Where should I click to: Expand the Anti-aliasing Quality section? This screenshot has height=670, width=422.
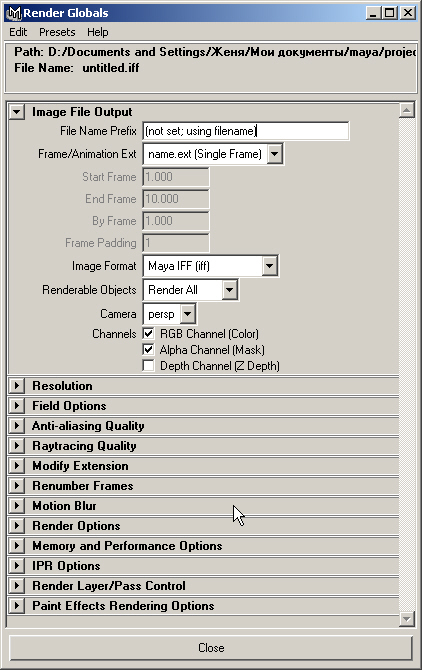pos(17,426)
